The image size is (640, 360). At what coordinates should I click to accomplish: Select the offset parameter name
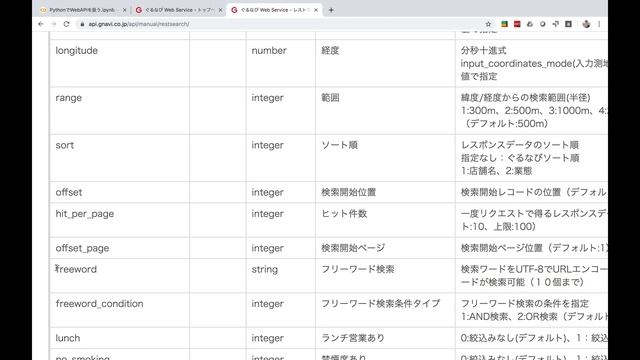click(69, 192)
